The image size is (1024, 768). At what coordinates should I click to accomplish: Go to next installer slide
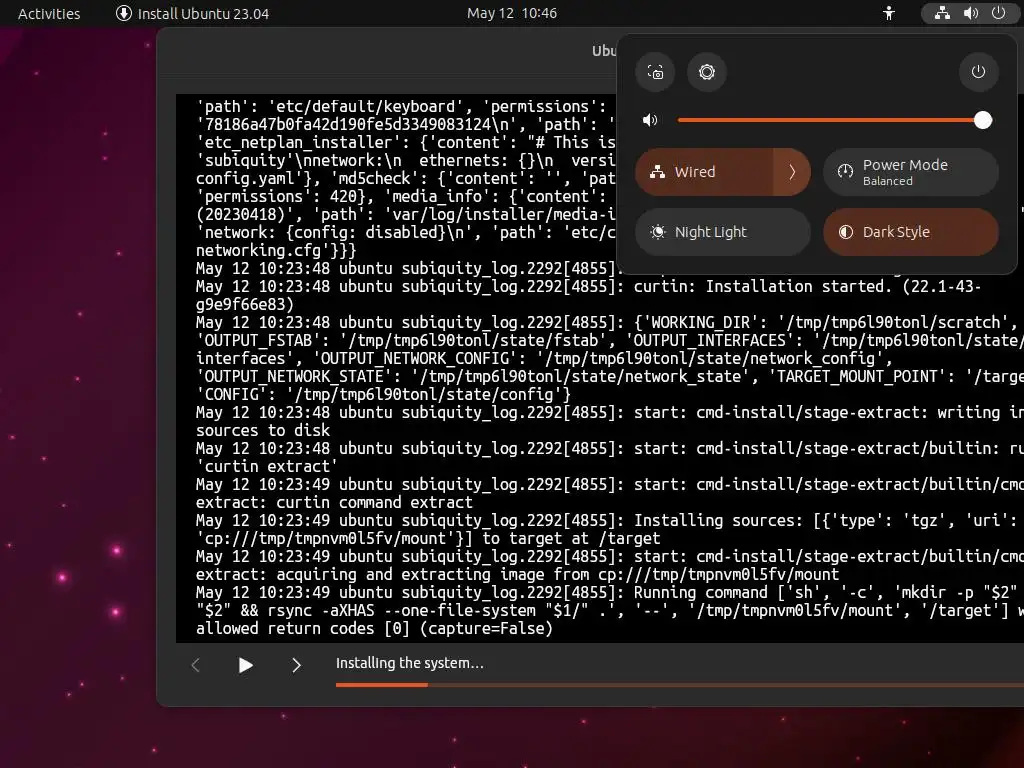click(296, 665)
